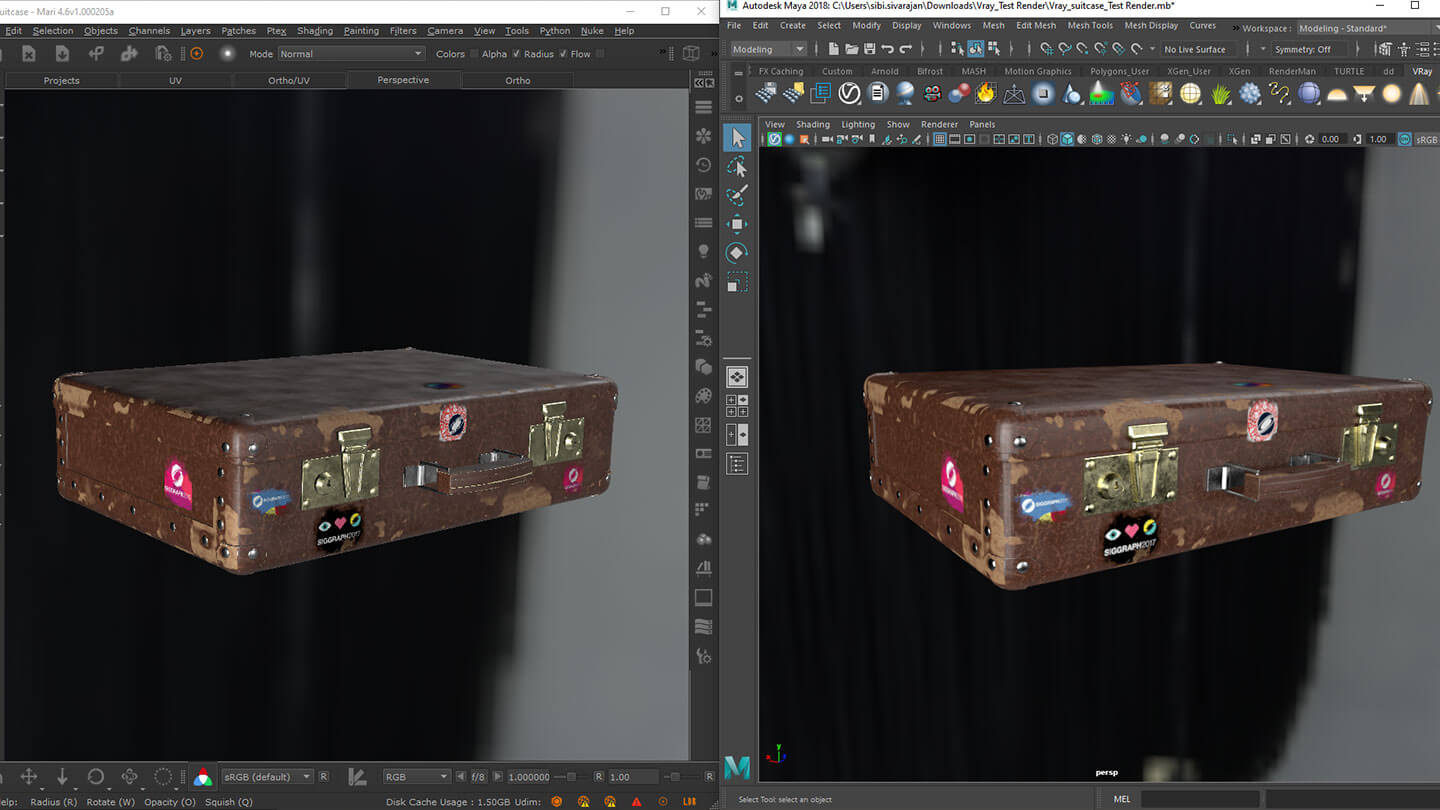1440x810 pixels.
Task: Click the Mari color channels RGB circle icon
Action: [x=203, y=776]
